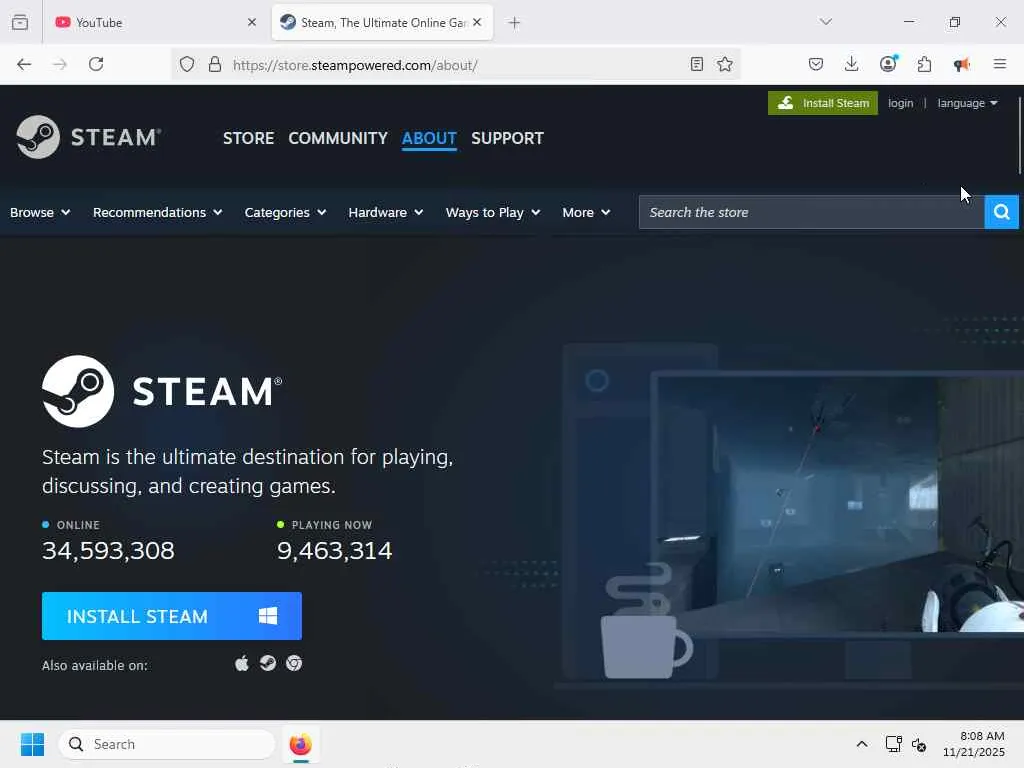Bookmark this page with the star icon
Viewport: 1024px width, 768px height.
(x=725, y=64)
